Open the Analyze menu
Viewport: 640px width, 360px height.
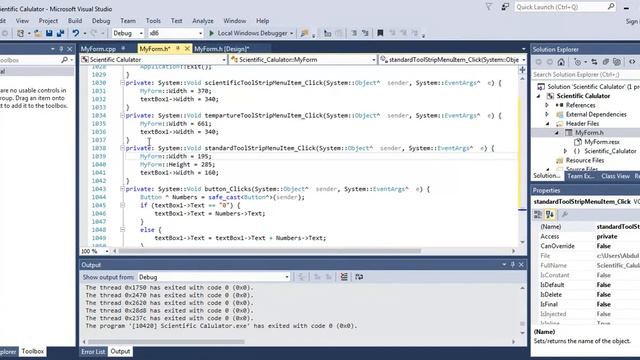click(x=203, y=21)
